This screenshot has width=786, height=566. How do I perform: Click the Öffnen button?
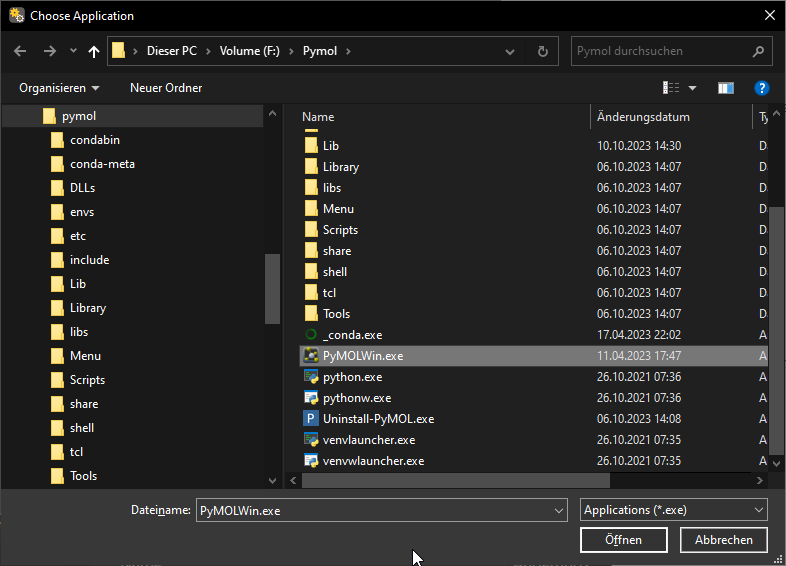(624, 540)
